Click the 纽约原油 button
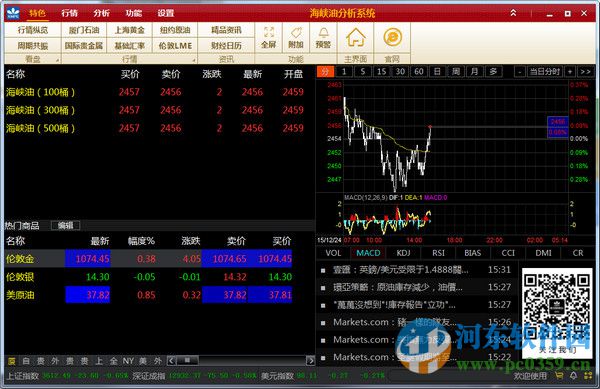 [x=175, y=30]
